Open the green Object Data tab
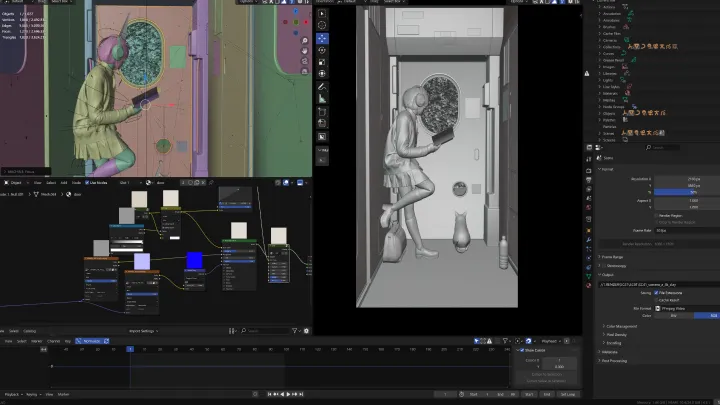The height and width of the screenshot is (405, 720). pyautogui.click(x=589, y=276)
